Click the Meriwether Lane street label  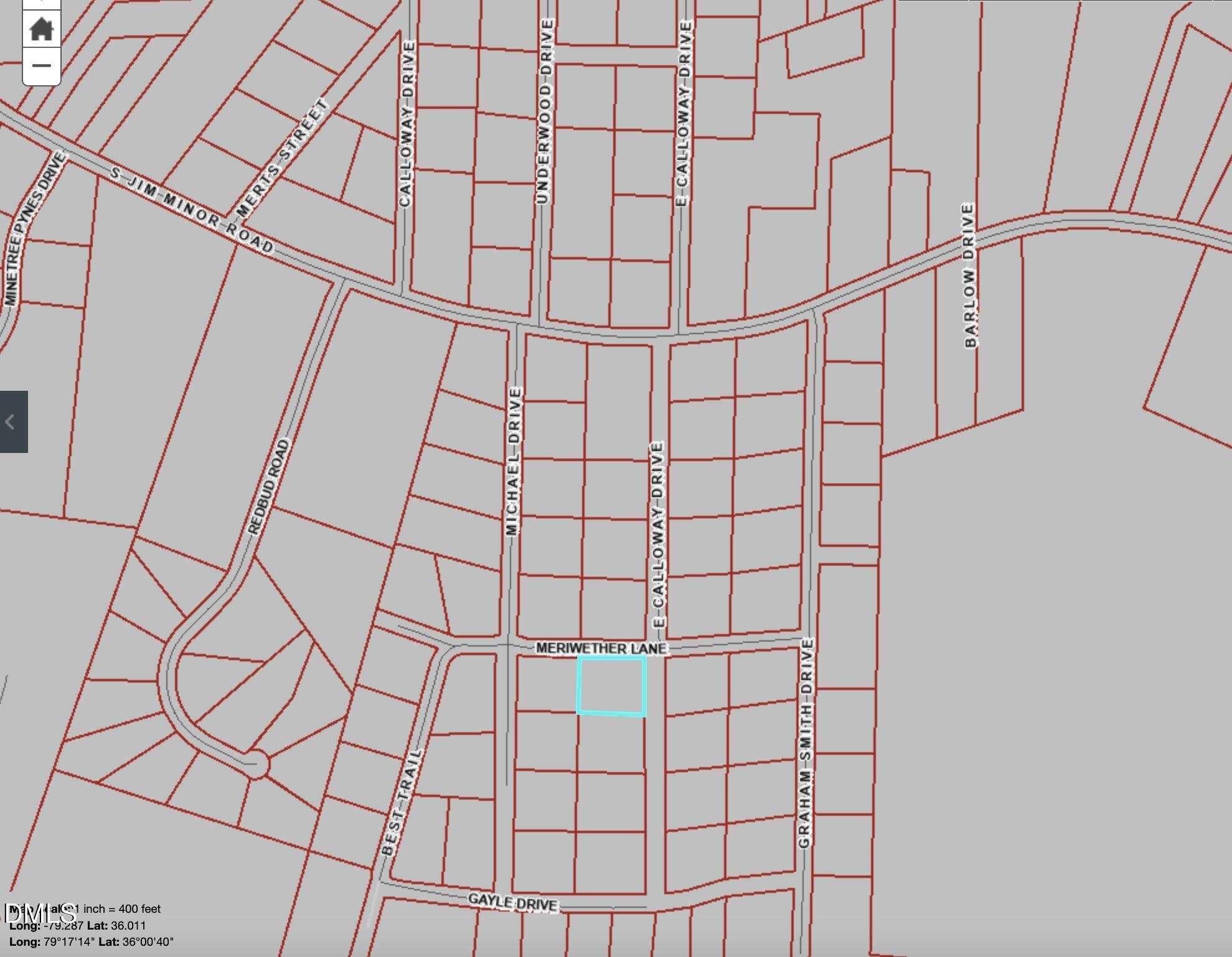tap(601, 648)
